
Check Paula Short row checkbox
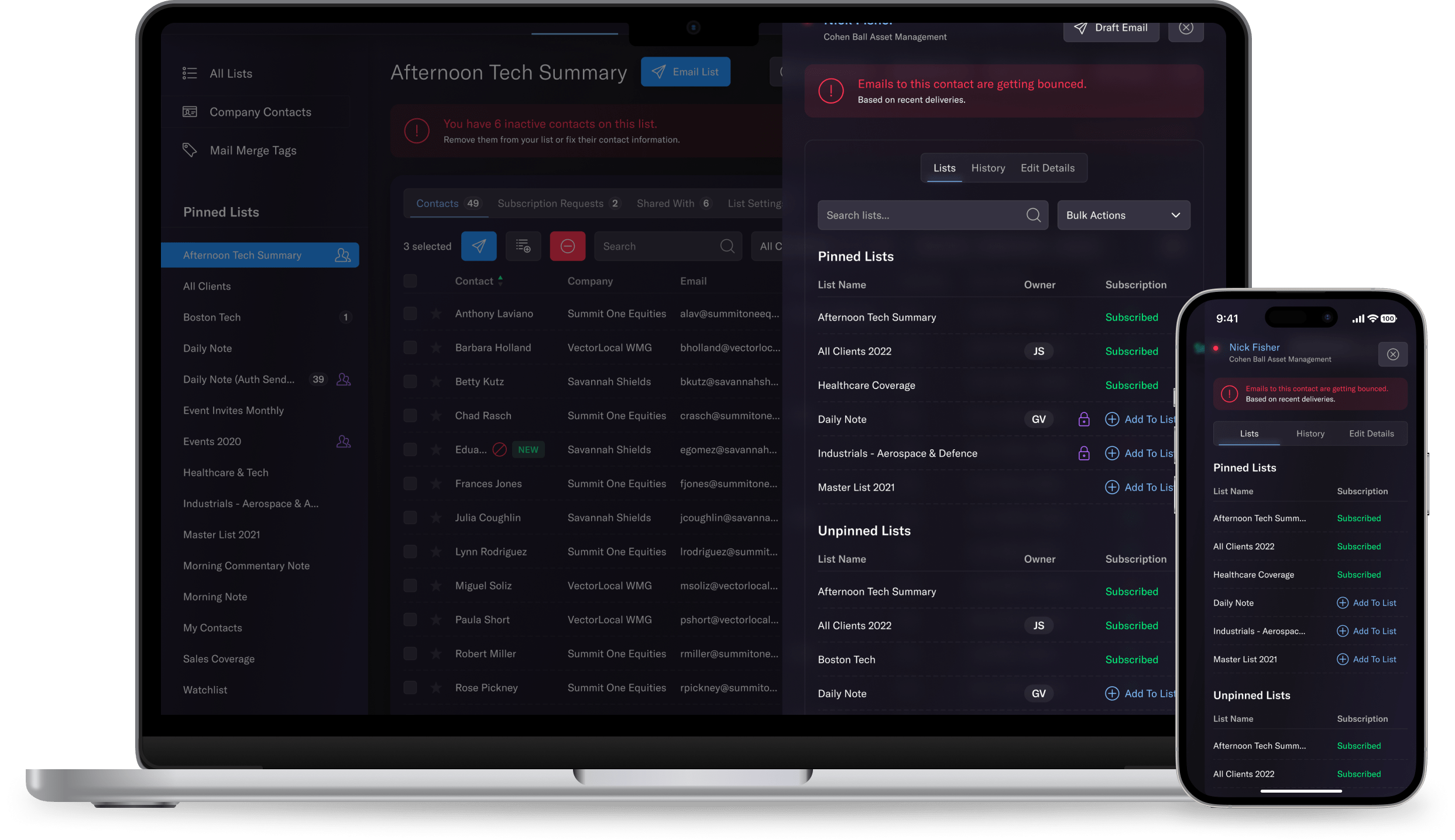point(410,619)
